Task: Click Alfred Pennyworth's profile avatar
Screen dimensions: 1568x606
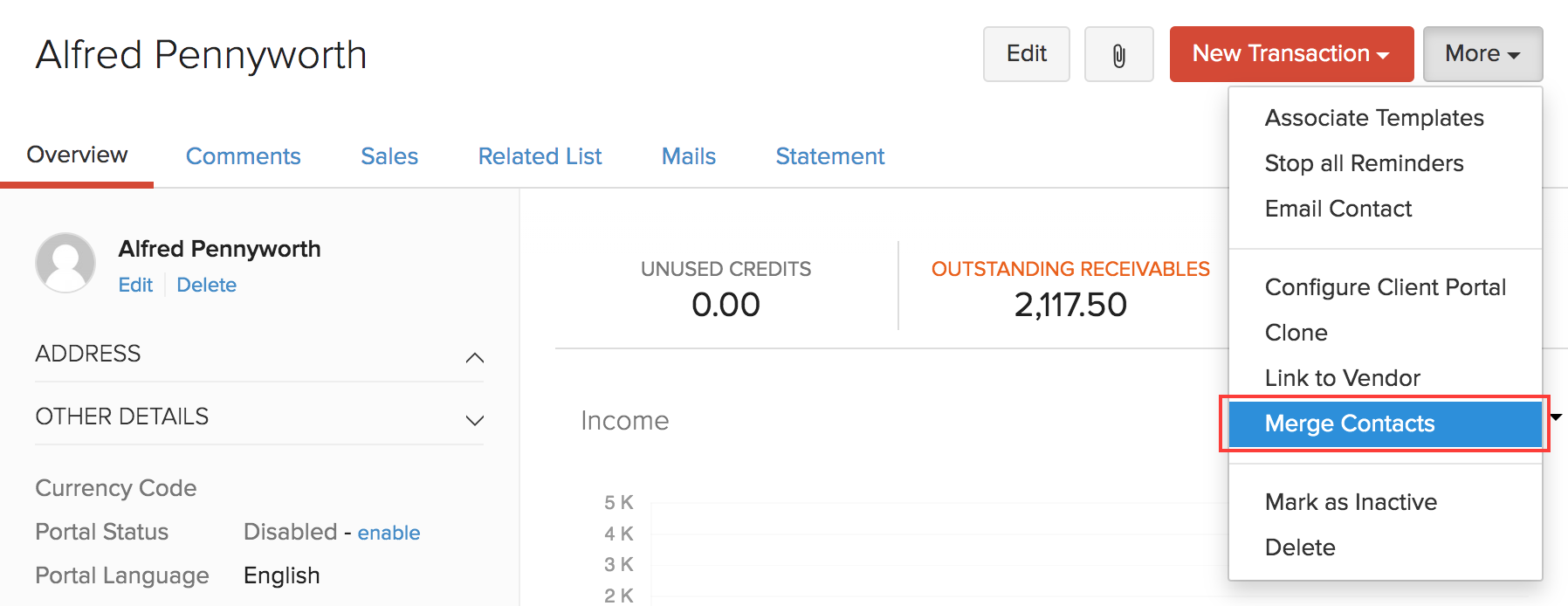Action: pos(65,263)
